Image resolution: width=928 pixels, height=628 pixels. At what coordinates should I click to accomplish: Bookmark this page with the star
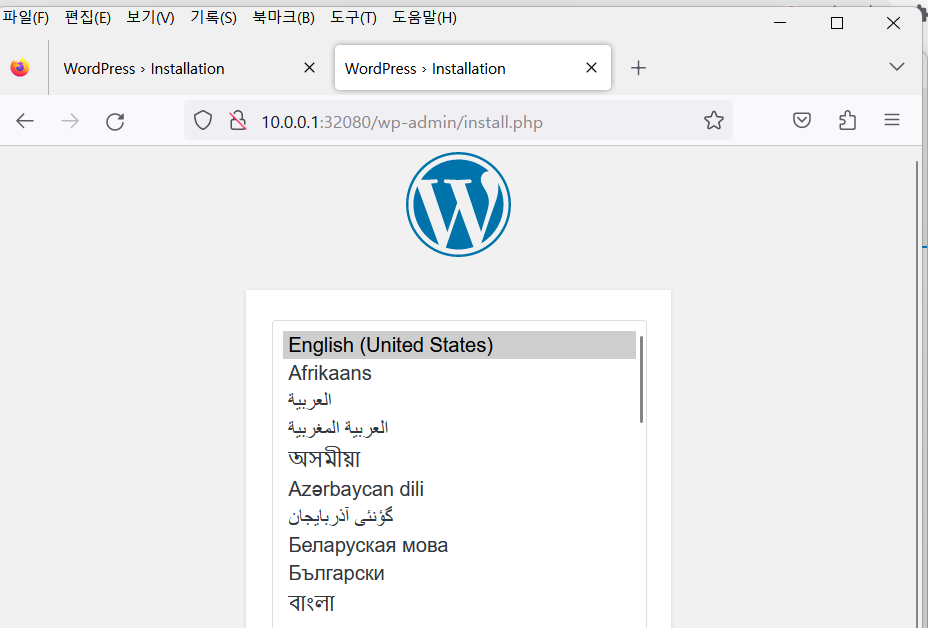714,121
